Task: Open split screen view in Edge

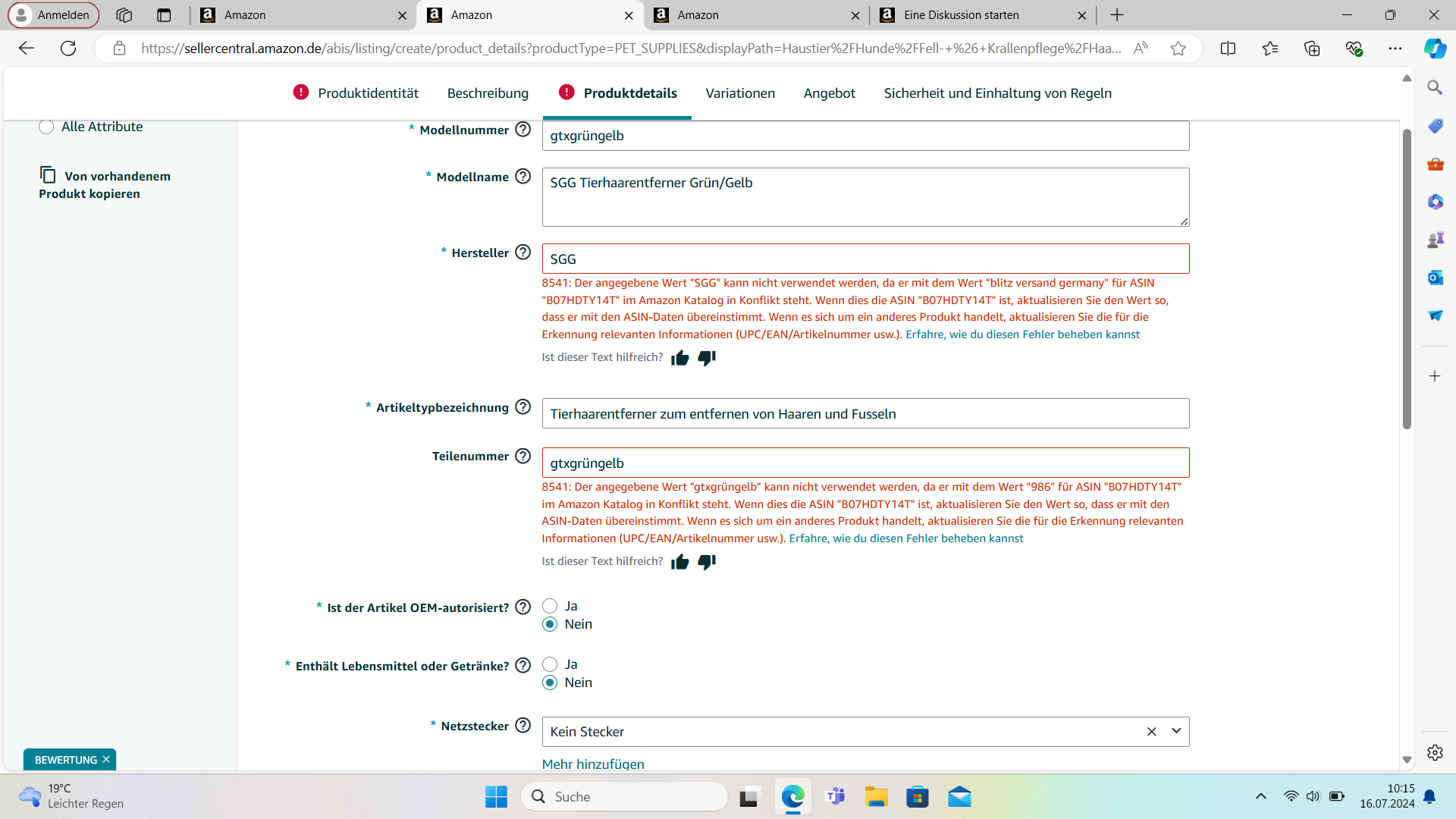Action: (x=1228, y=49)
